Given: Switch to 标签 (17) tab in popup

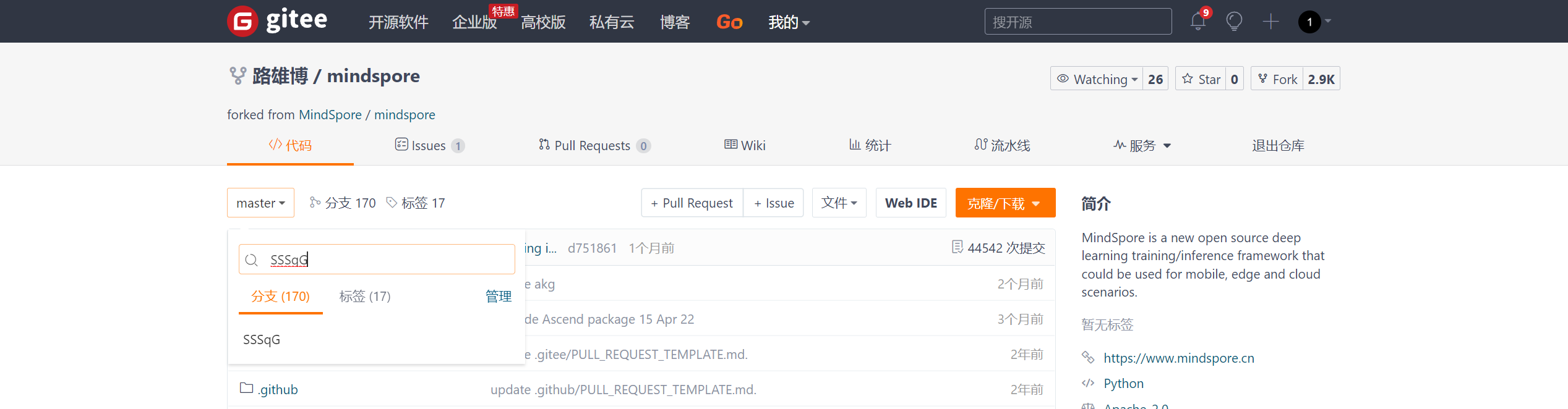Looking at the screenshot, I should coord(365,297).
